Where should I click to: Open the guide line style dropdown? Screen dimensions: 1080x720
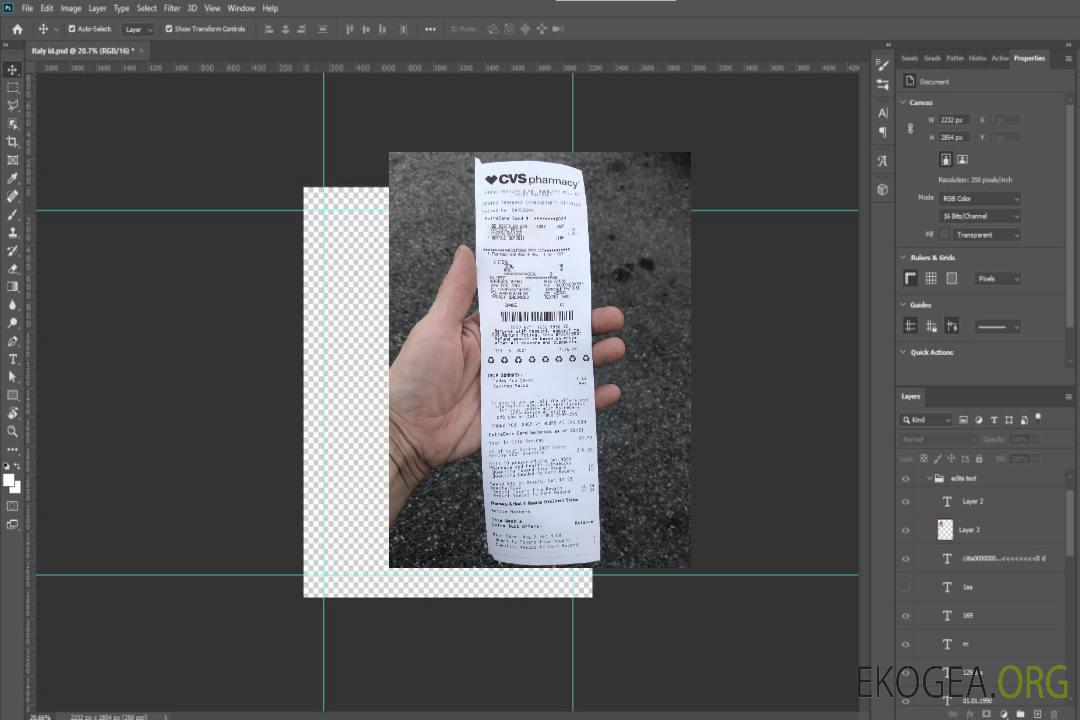pyautogui.click(x=997, y=327)
